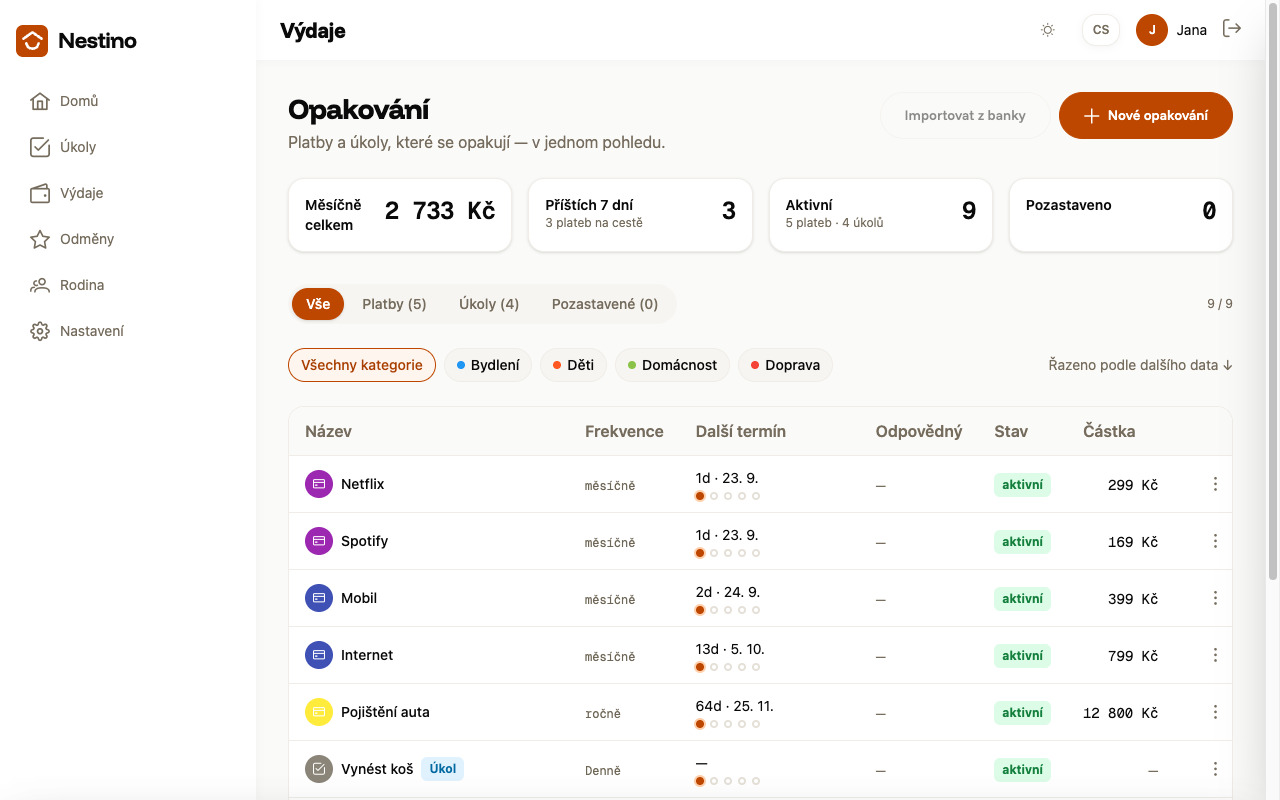
Task: Switch language with CS button
Action: coord(1101,30)
